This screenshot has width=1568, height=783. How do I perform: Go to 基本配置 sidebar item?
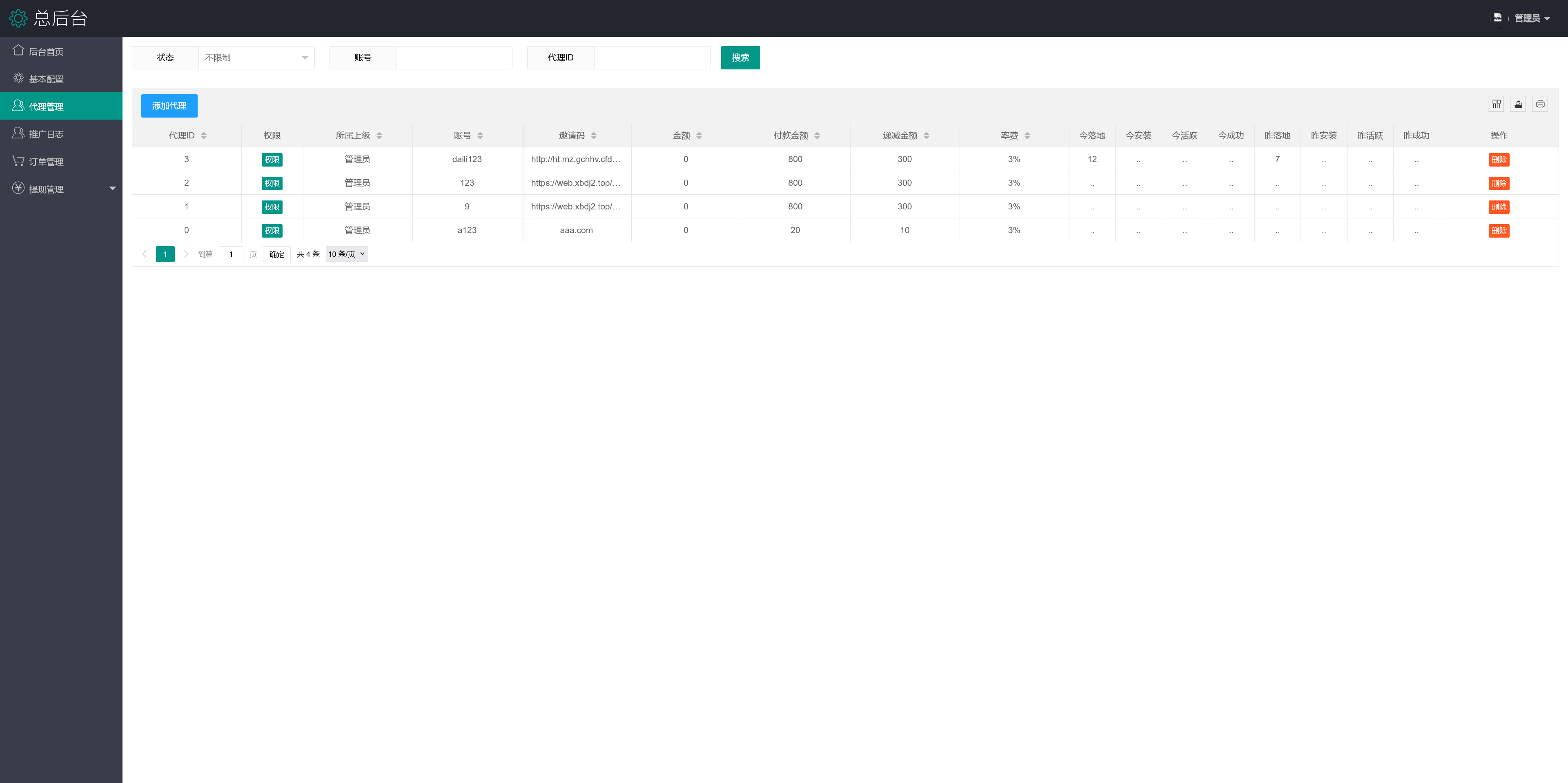click(x=46, y=79)
